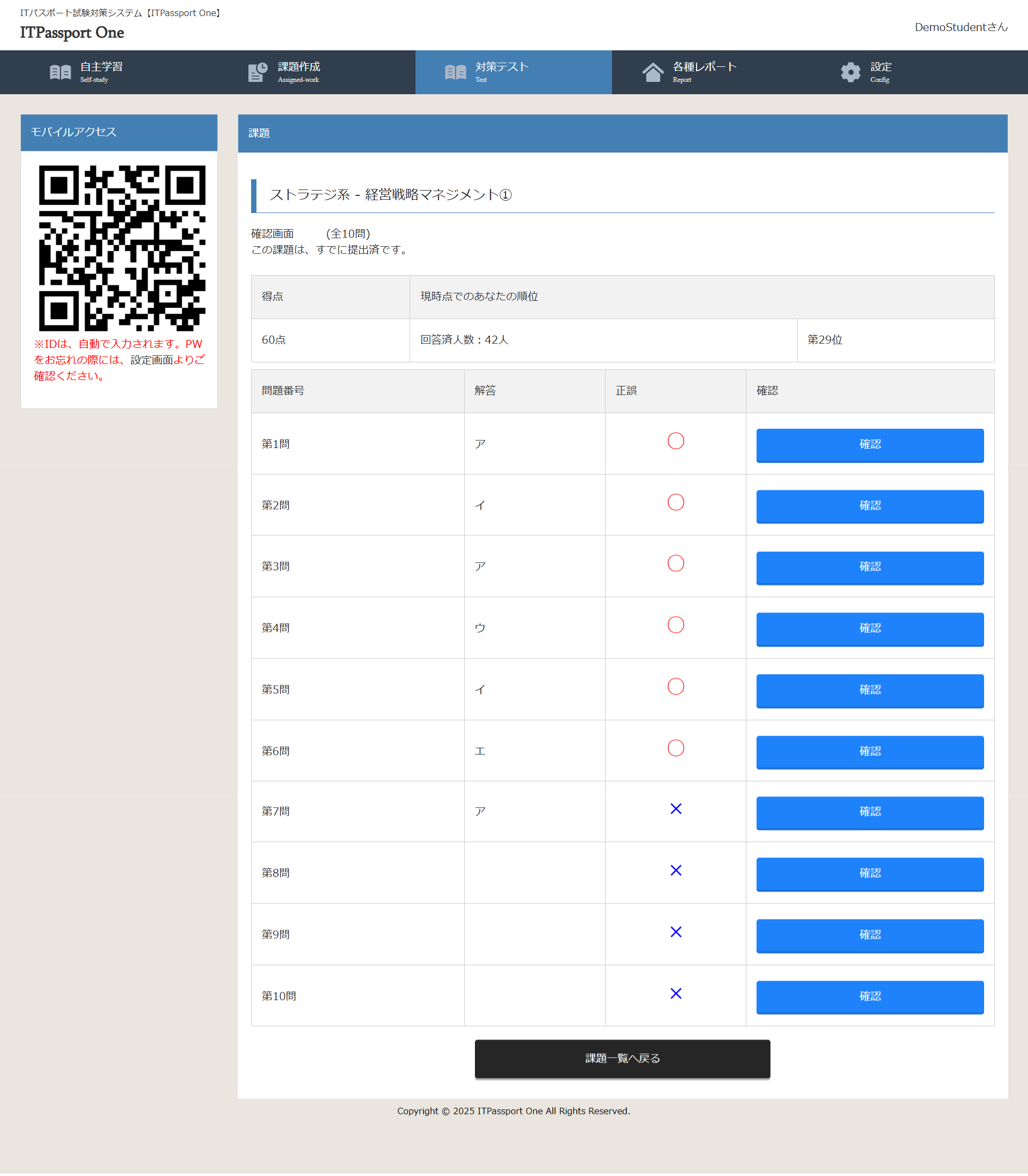The image size is (1028, 1176).
Task: Click the correct-answer circle for 第1問
Action: coord(675,441)
